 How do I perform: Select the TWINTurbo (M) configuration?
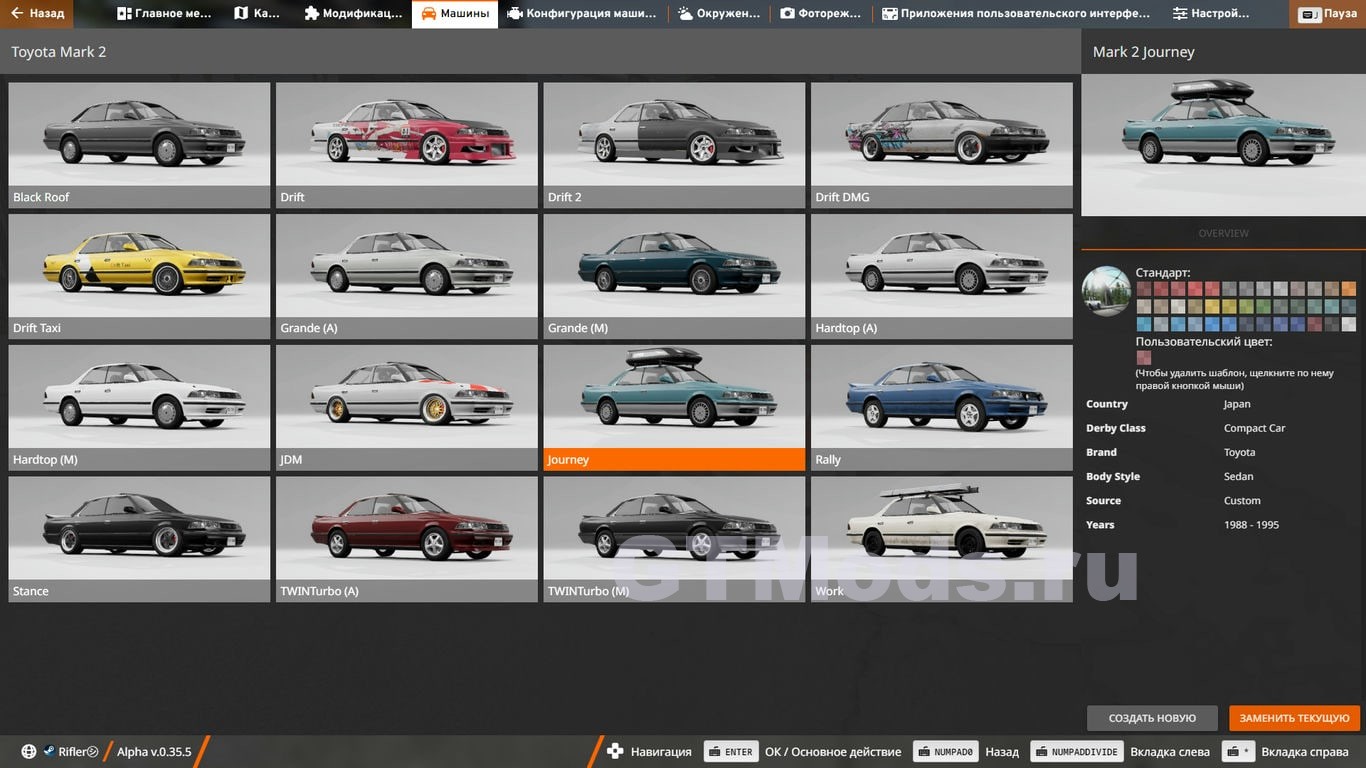(x=674, y=539)
